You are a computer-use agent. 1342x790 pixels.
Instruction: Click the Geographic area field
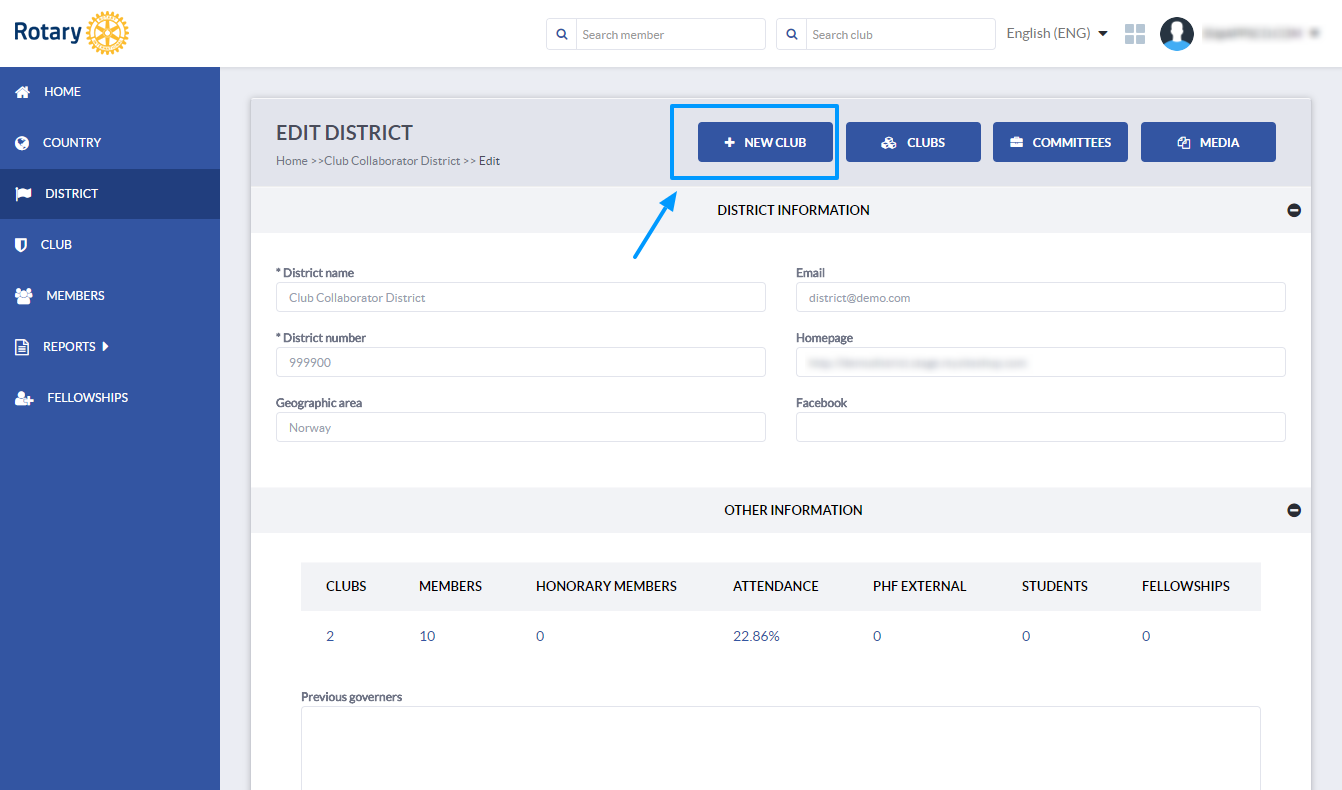tap(521, 427)
